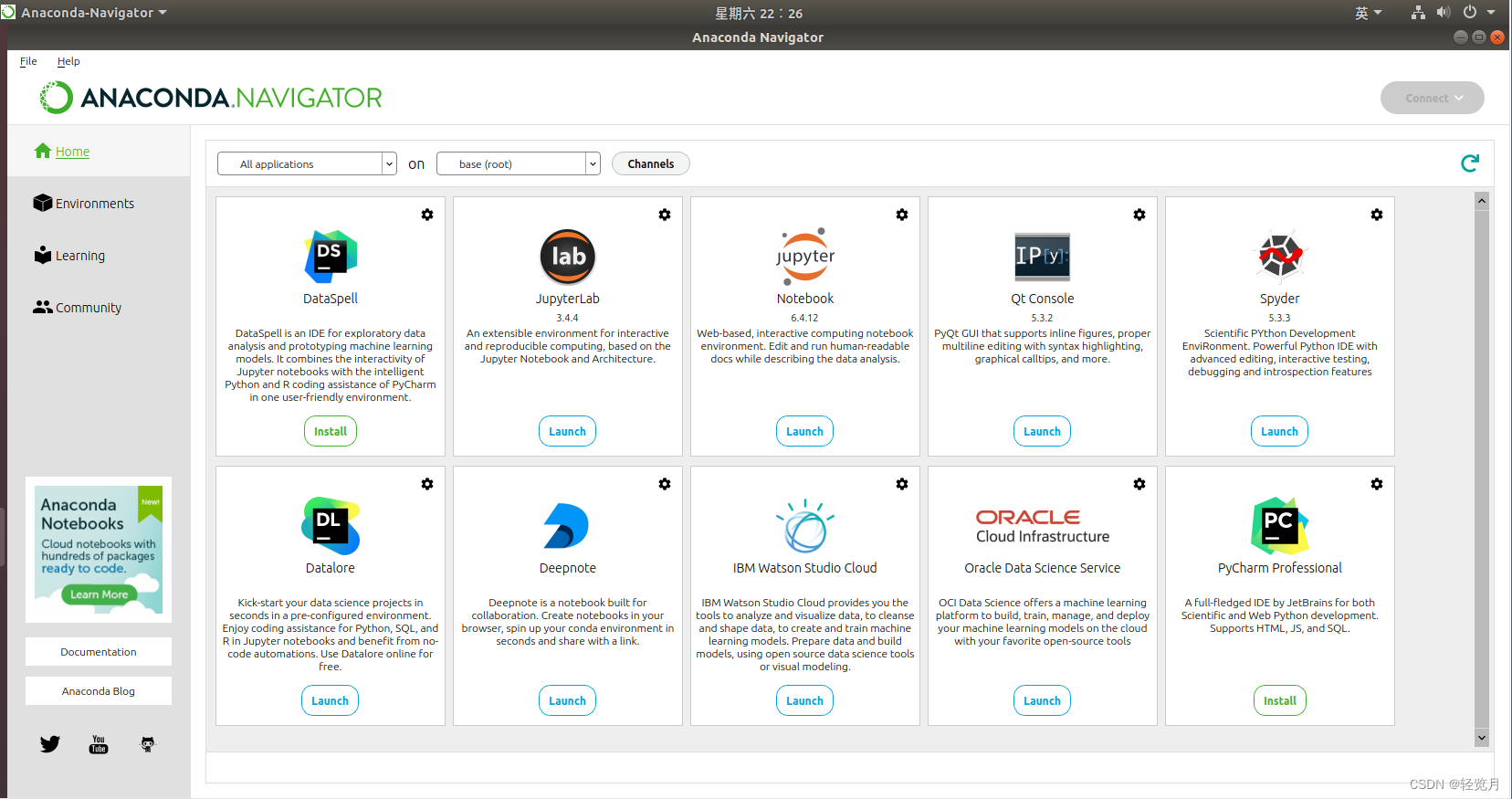This screenshot has width=1512, height=799.
Task: Launch Qt Console
Action: tap(1043, 431)
